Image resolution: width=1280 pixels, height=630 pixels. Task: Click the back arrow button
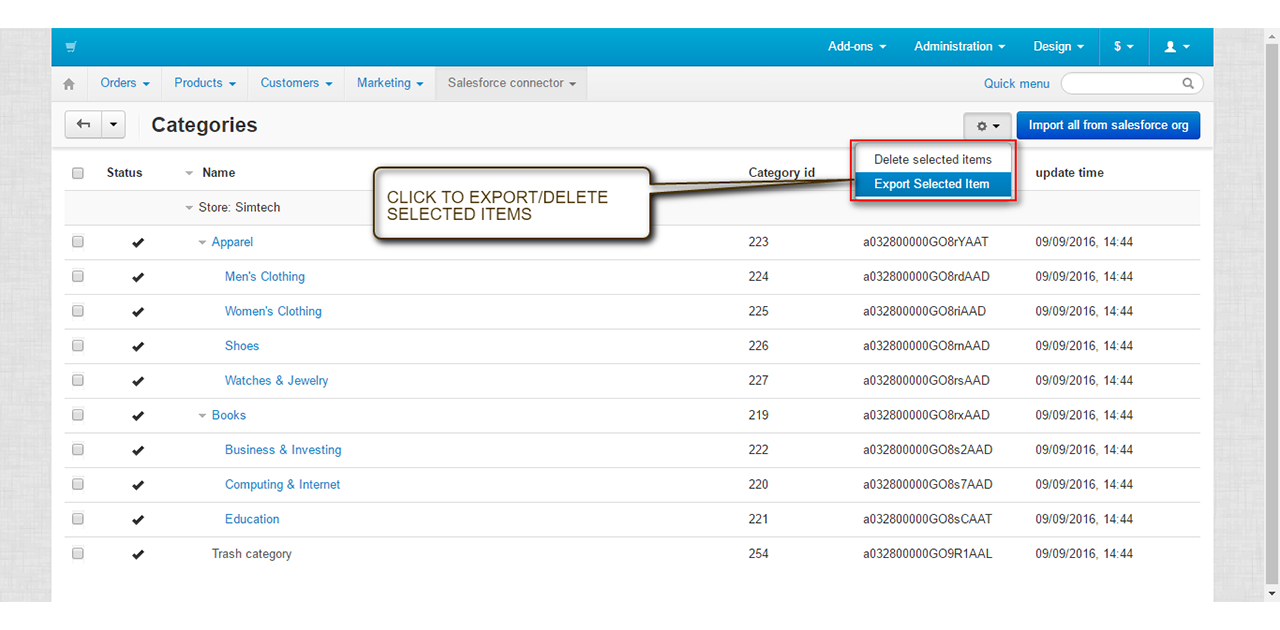83,125
